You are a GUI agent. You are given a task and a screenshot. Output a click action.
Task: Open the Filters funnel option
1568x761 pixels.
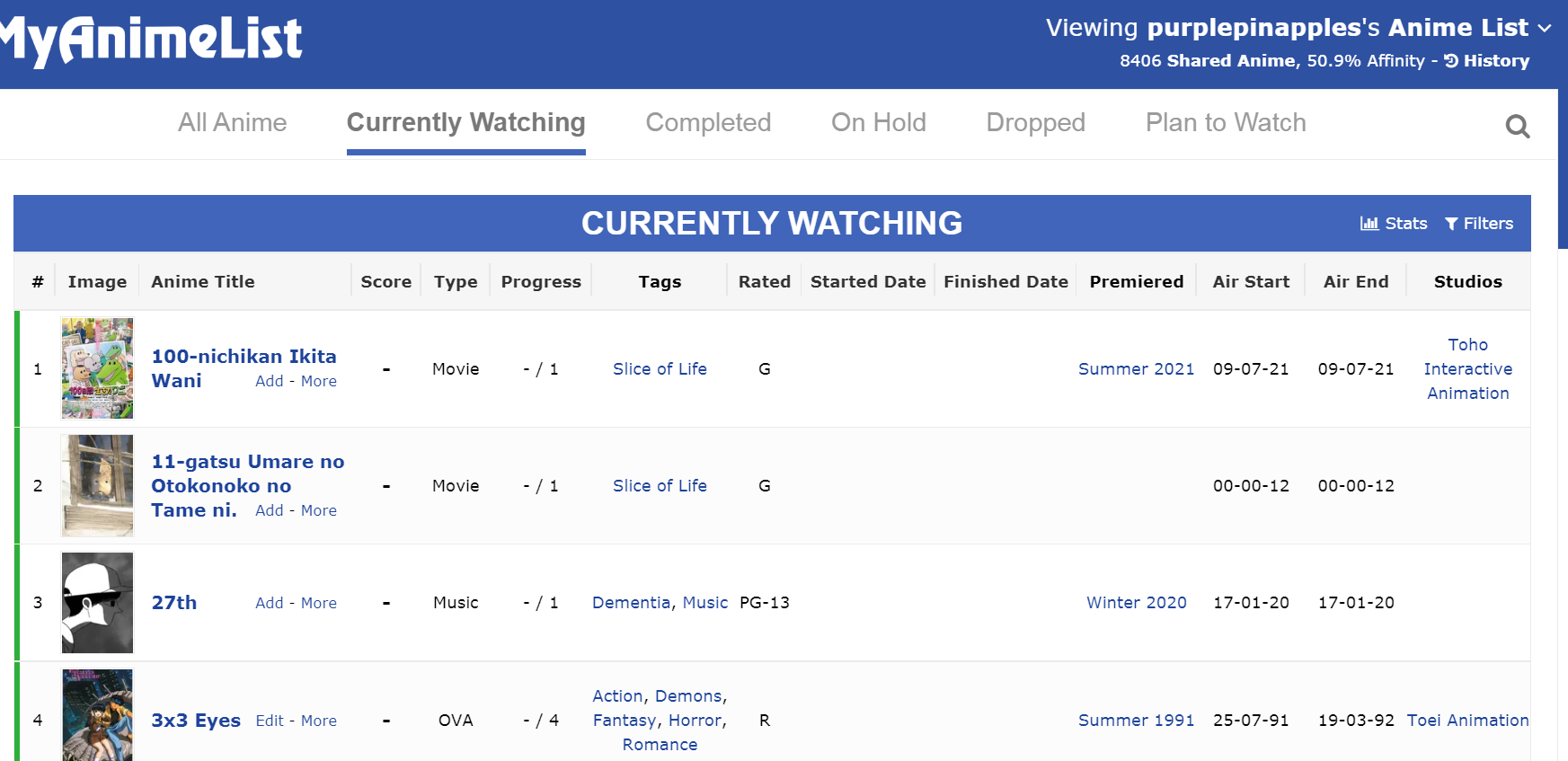click(x=1479, y=224)
